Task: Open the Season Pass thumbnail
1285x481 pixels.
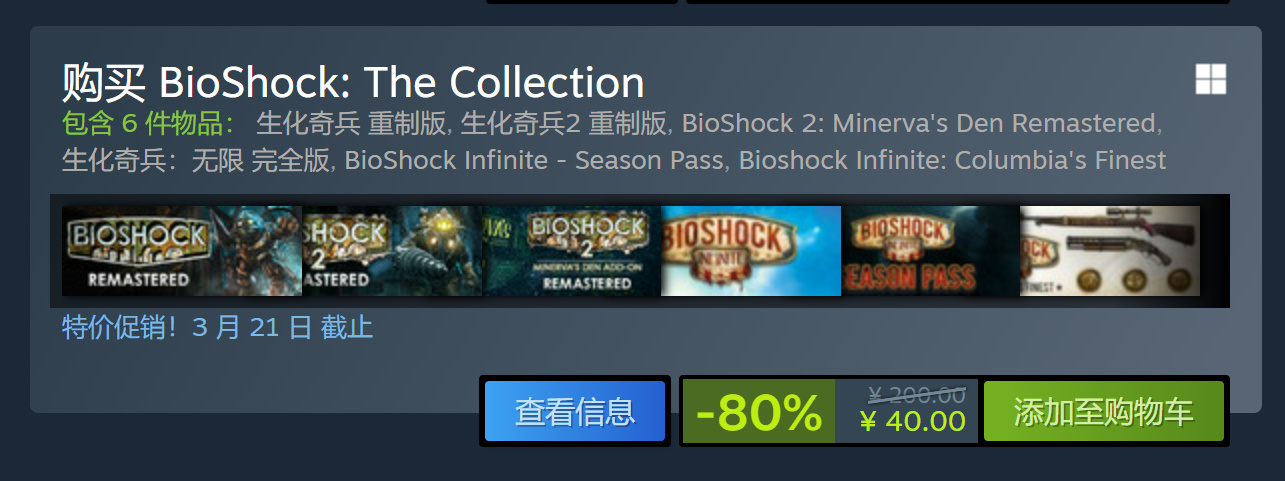Action: [x=930, y=251]
